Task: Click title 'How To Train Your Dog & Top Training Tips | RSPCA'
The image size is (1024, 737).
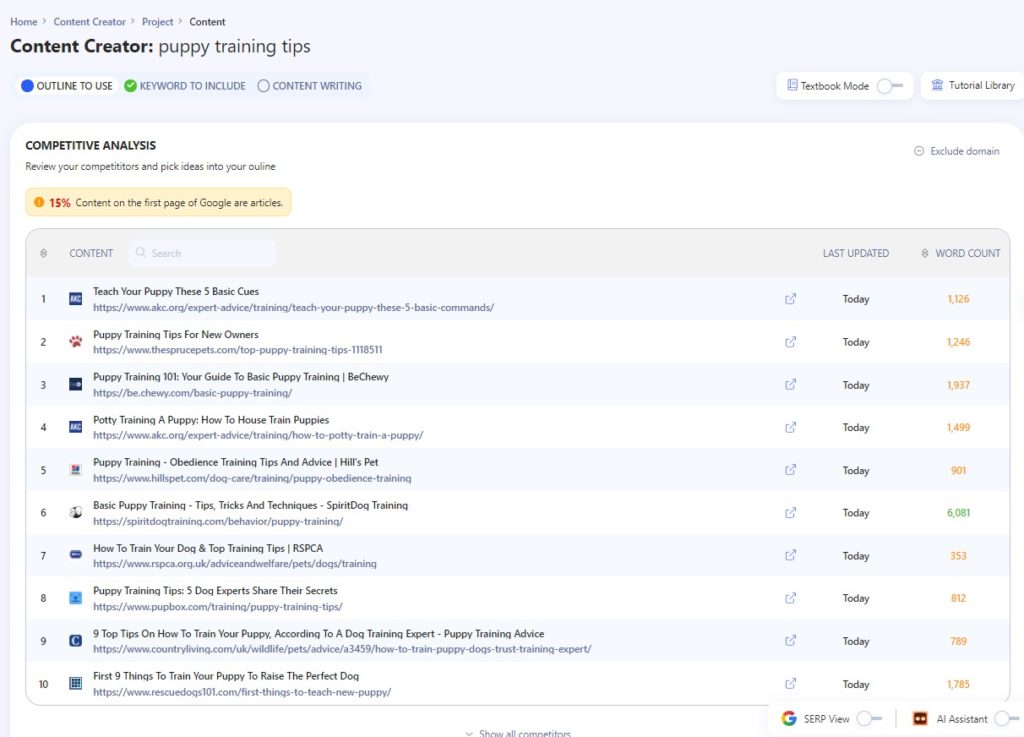Action: tap(208, 548)
